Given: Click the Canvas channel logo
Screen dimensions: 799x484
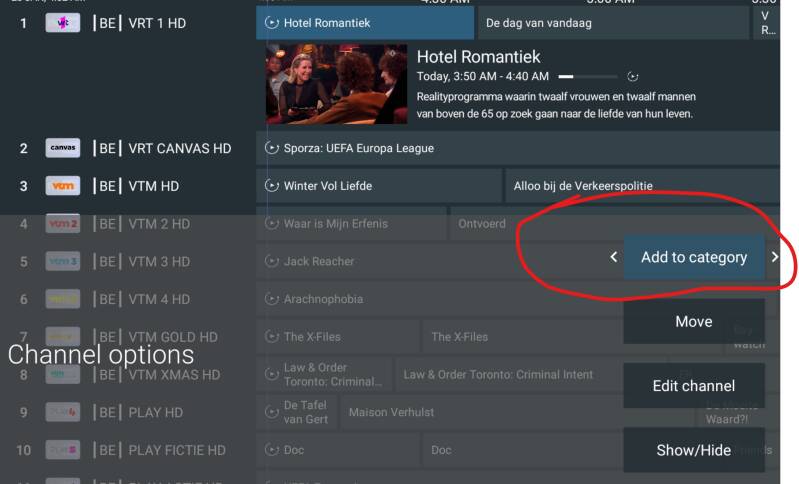Looking at the screenshot, I should pos(63,148).
